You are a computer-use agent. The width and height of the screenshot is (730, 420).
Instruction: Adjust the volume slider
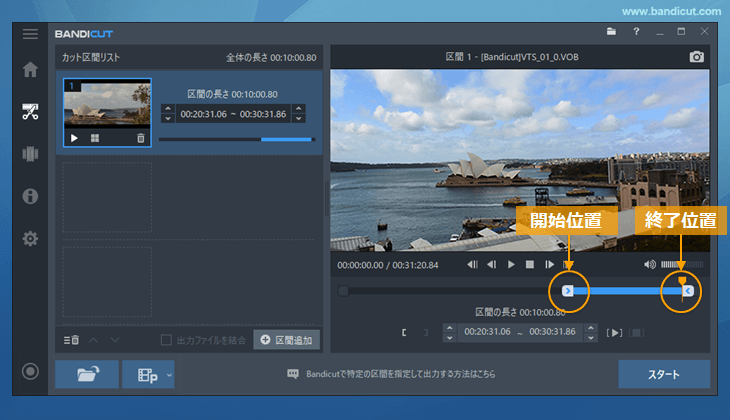pos(682,264)
